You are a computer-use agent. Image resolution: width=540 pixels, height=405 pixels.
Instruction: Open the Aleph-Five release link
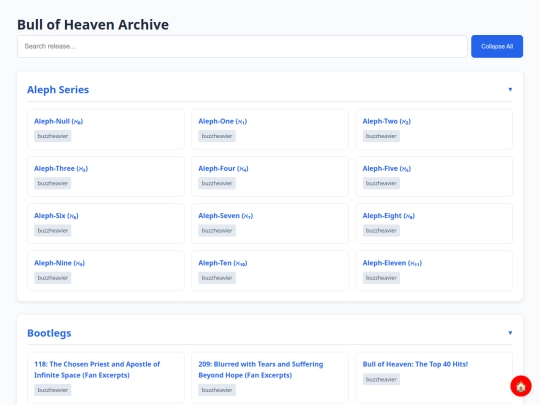pos(386,168)
